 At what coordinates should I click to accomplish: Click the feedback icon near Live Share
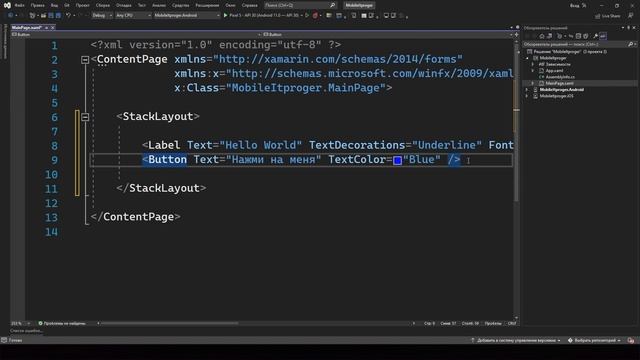coord(631,16)
